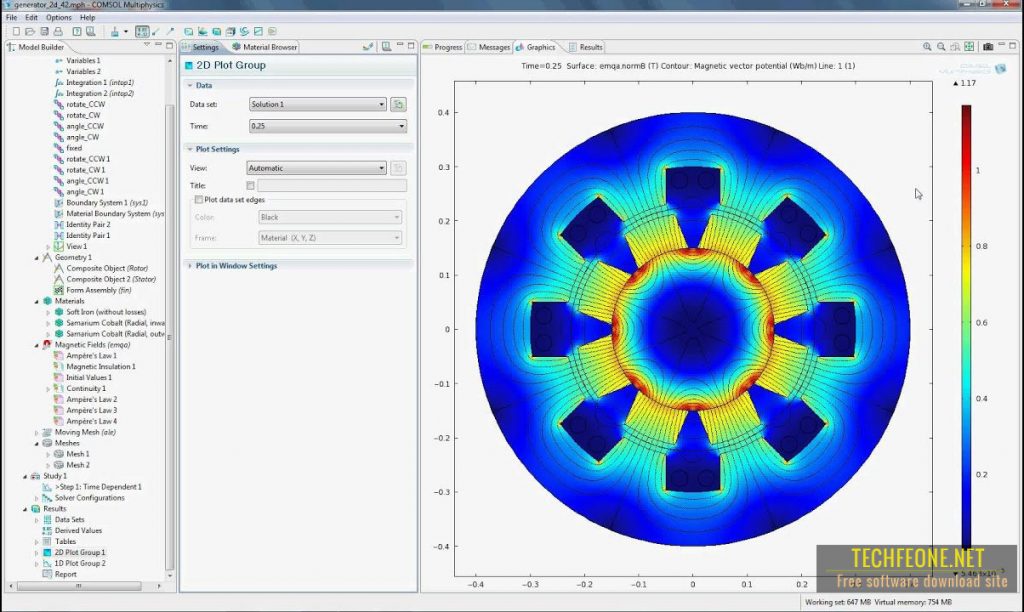The height and width of the screenshot is (612, 1024).
Task: Click the Model Builder horizontal scrollbar thumb
Action: point(78,586)
